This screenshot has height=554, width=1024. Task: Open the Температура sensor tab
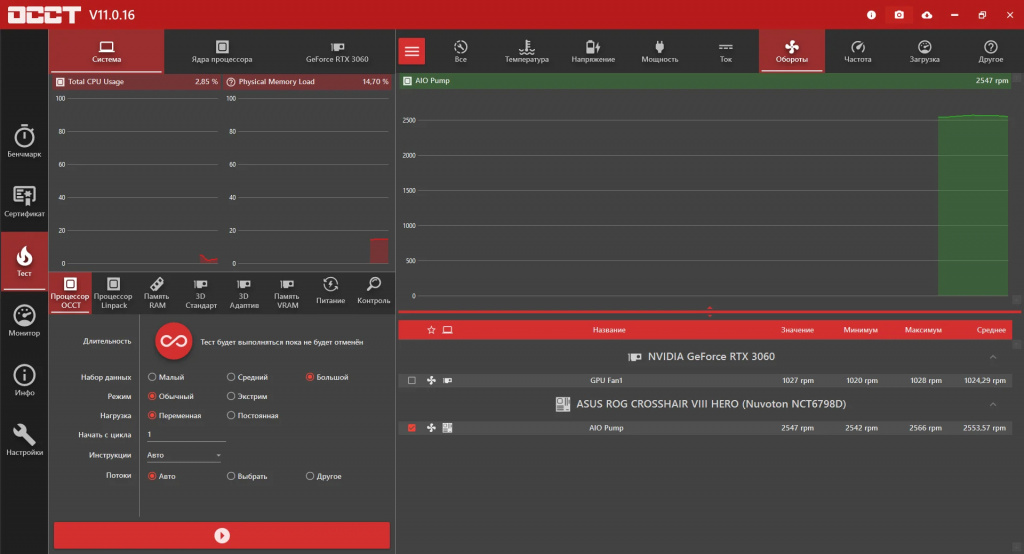click(x=526, y=52)
